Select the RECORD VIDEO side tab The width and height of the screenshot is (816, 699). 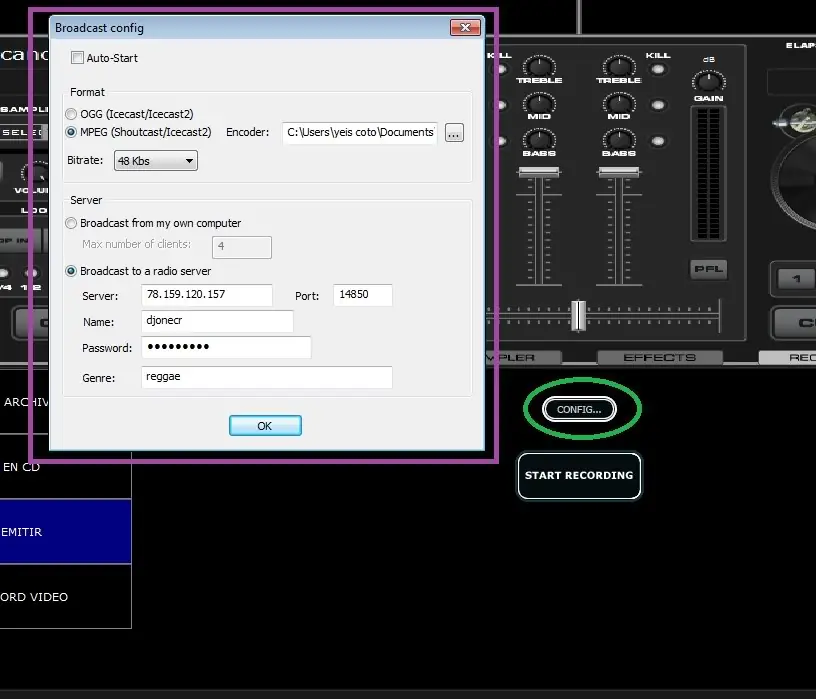[x=66, y=596]
